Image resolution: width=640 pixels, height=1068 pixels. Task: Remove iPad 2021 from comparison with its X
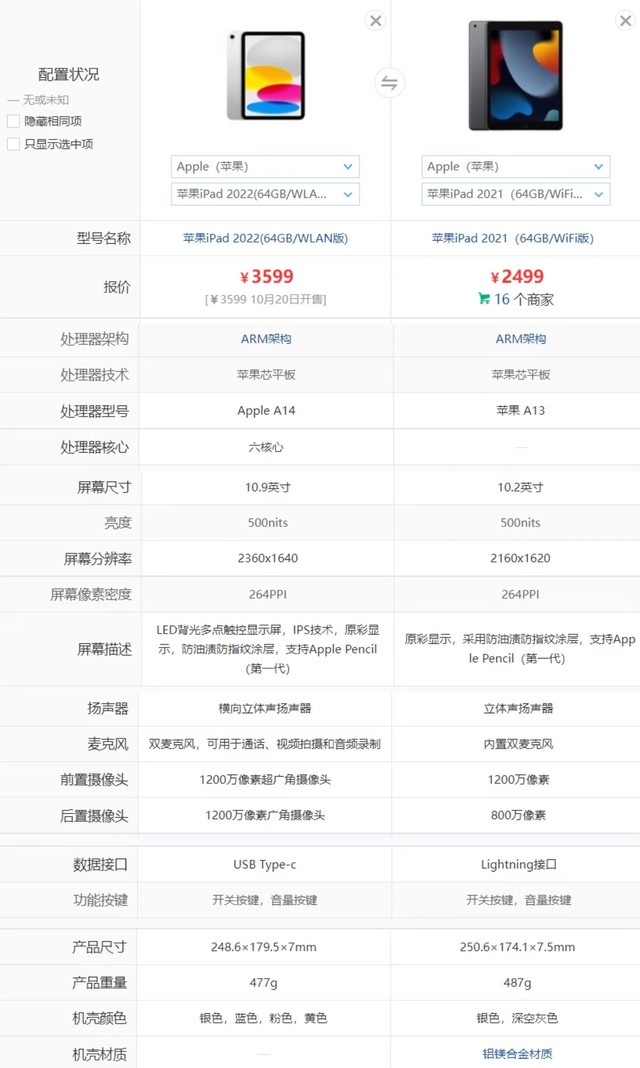click(625, 20)
